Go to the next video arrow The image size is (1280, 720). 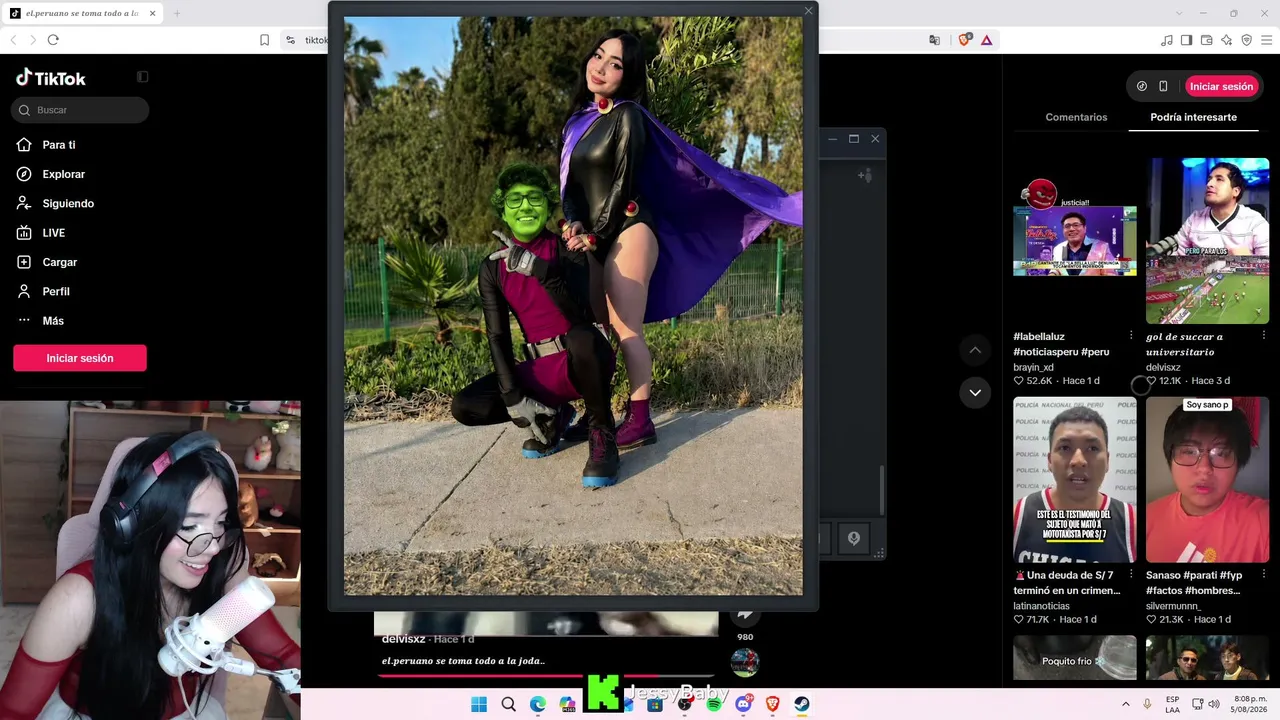click(975, 393)
